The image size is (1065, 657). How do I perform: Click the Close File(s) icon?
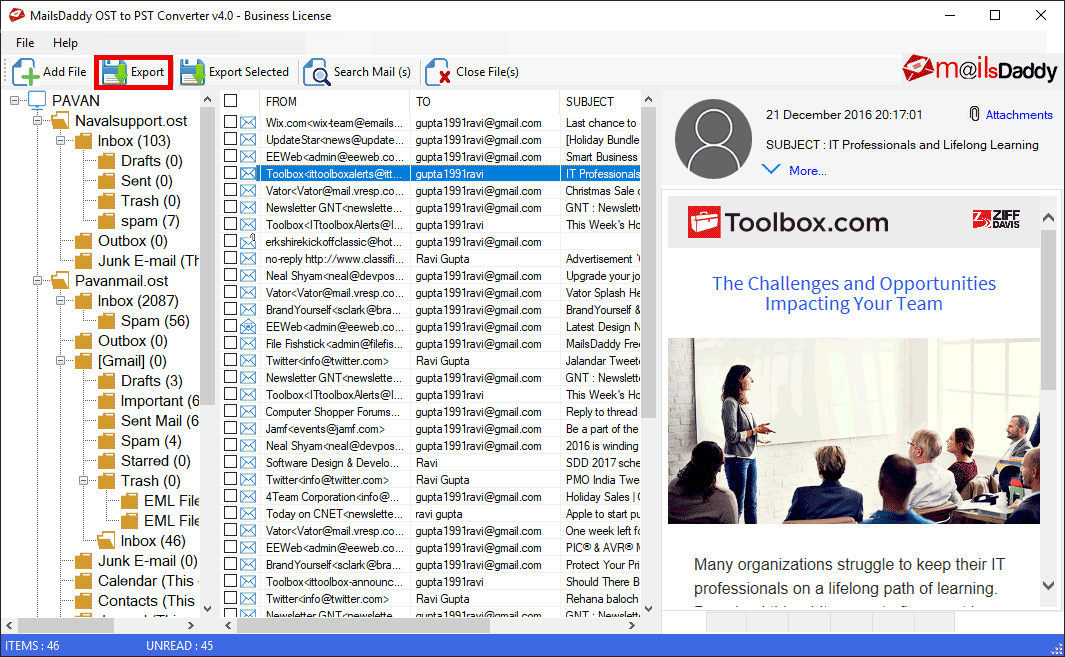coord(438,72)
